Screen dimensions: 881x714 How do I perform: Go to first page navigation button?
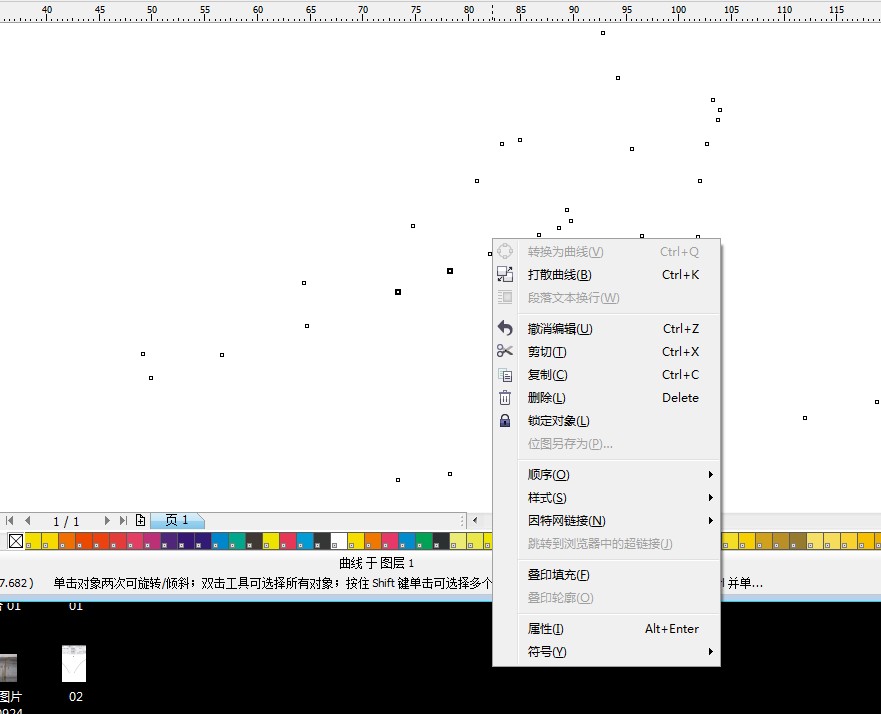[10, 521]
